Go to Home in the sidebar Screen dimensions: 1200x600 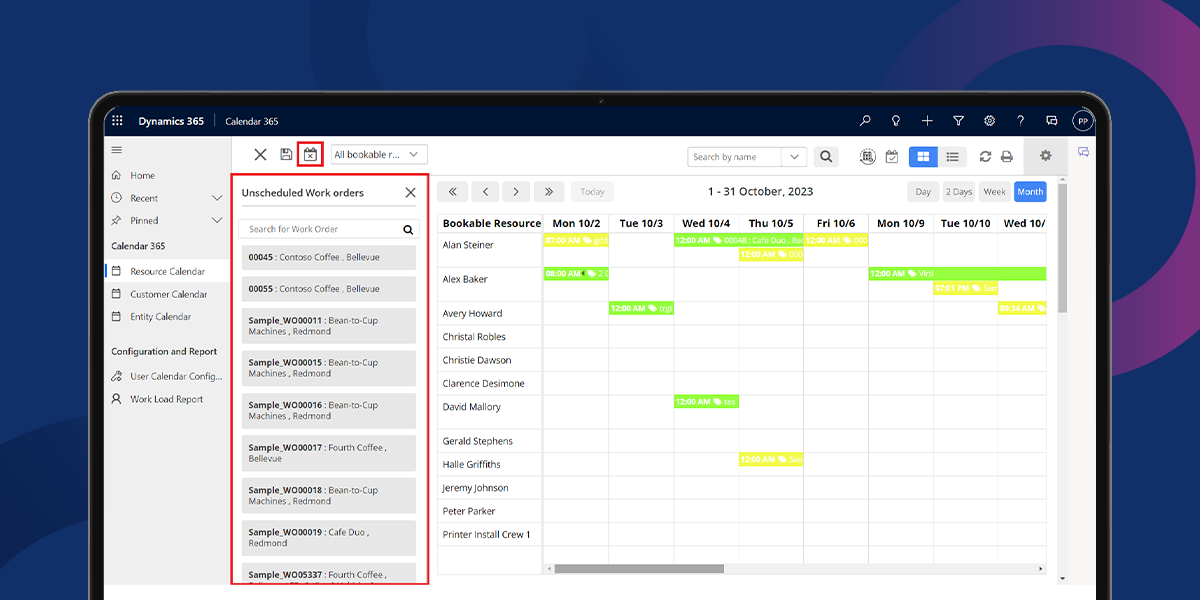pos(142,175)
